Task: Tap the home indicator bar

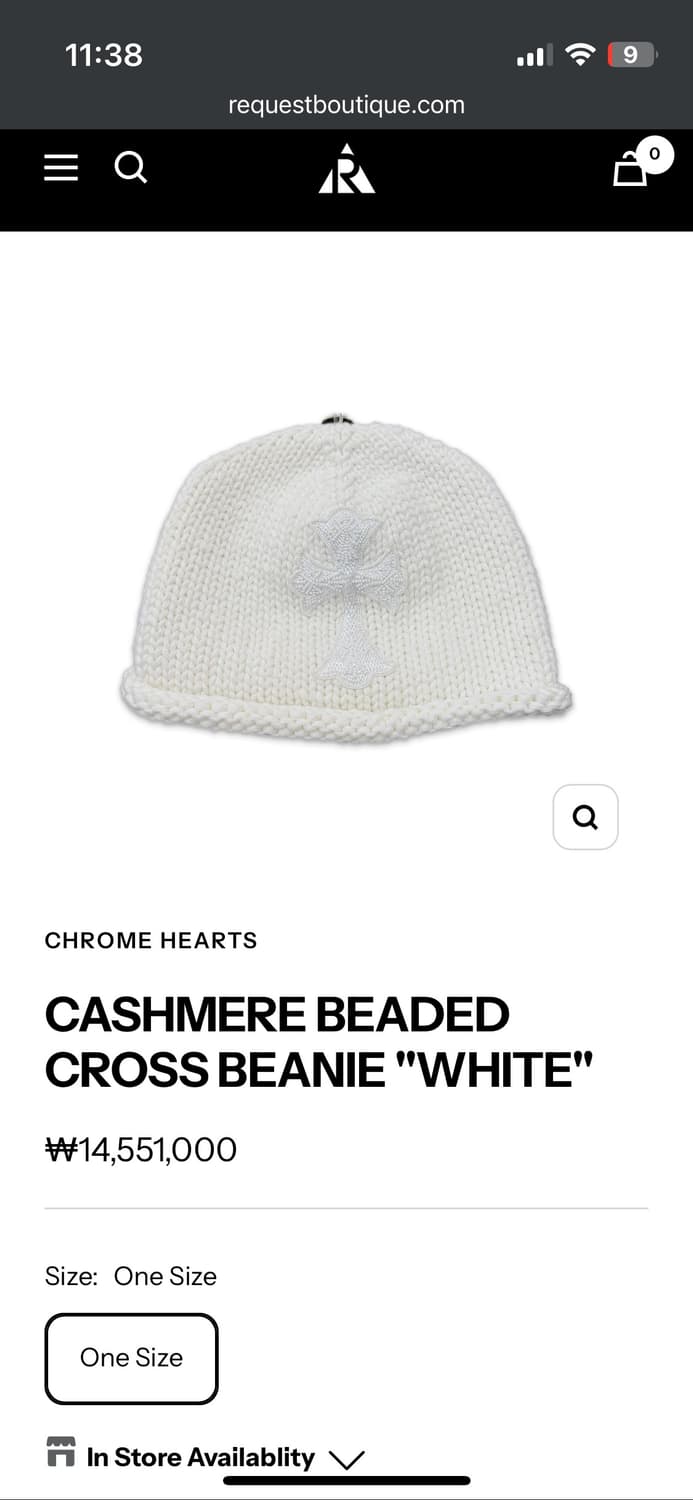Action: pos(346,1481)
